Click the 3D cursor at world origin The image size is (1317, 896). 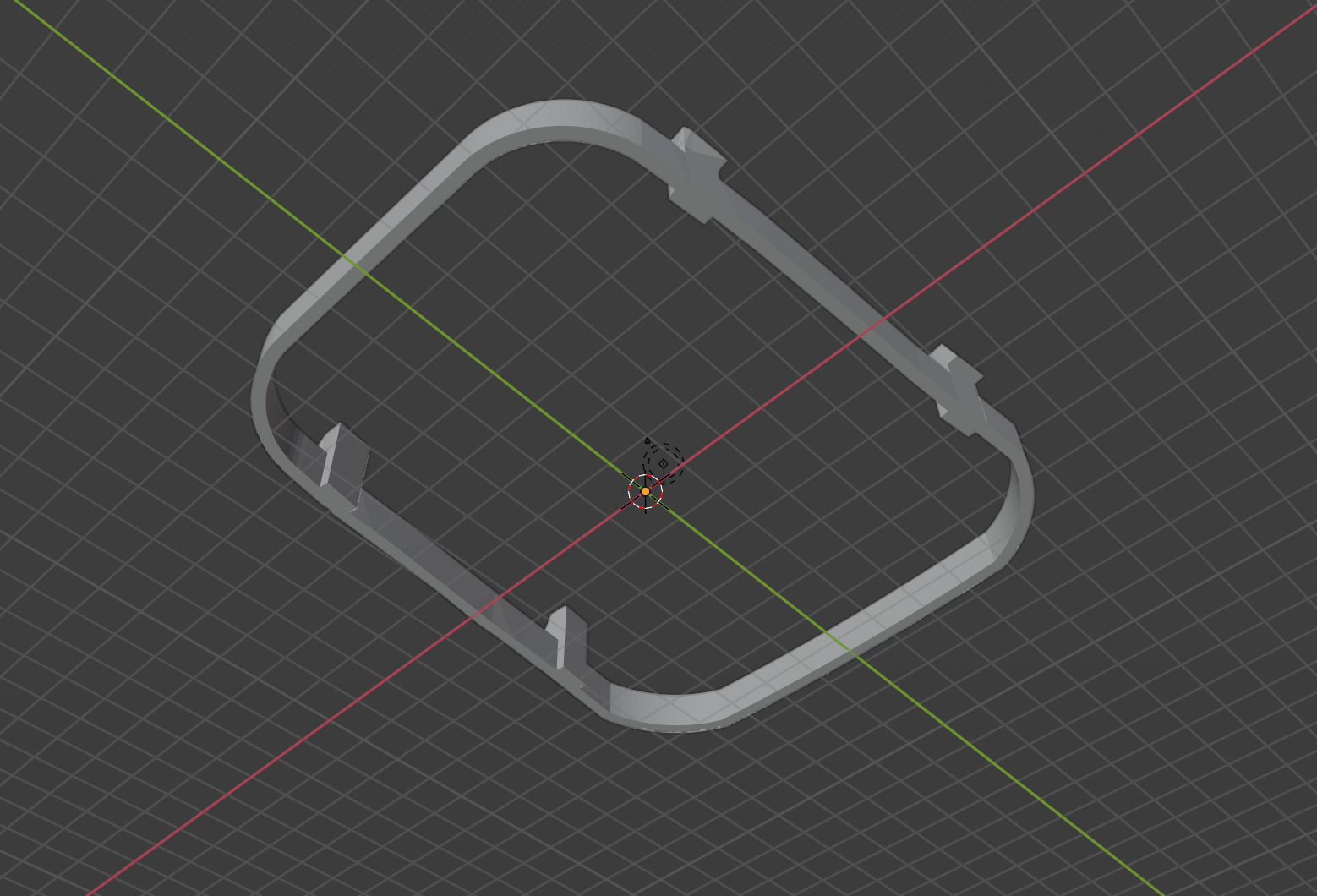point(645,491)
